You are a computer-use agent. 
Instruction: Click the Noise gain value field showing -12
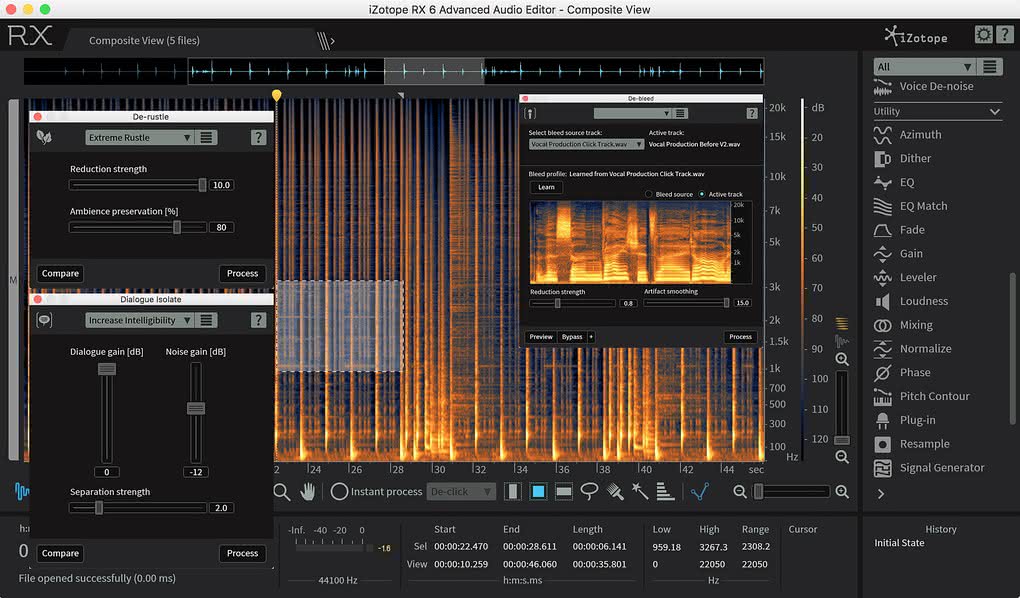pyautogui.click(x=196, y=472)
